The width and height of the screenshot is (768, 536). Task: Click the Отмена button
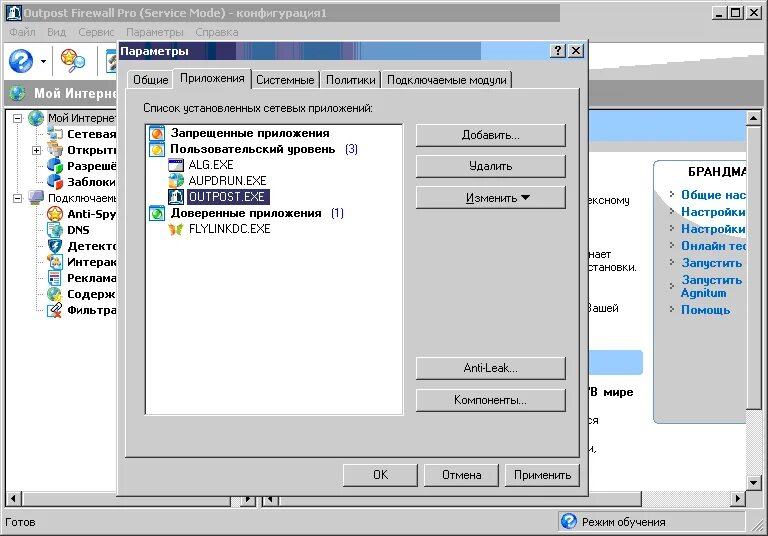click(461, 475)
